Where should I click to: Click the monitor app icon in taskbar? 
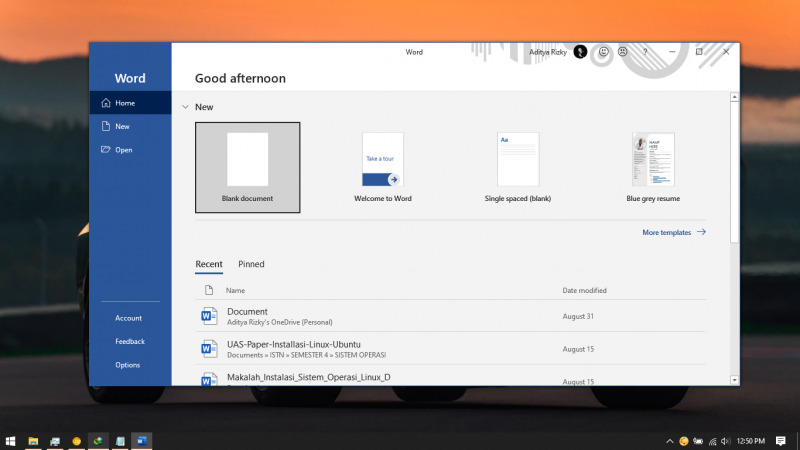pos(55,441)
